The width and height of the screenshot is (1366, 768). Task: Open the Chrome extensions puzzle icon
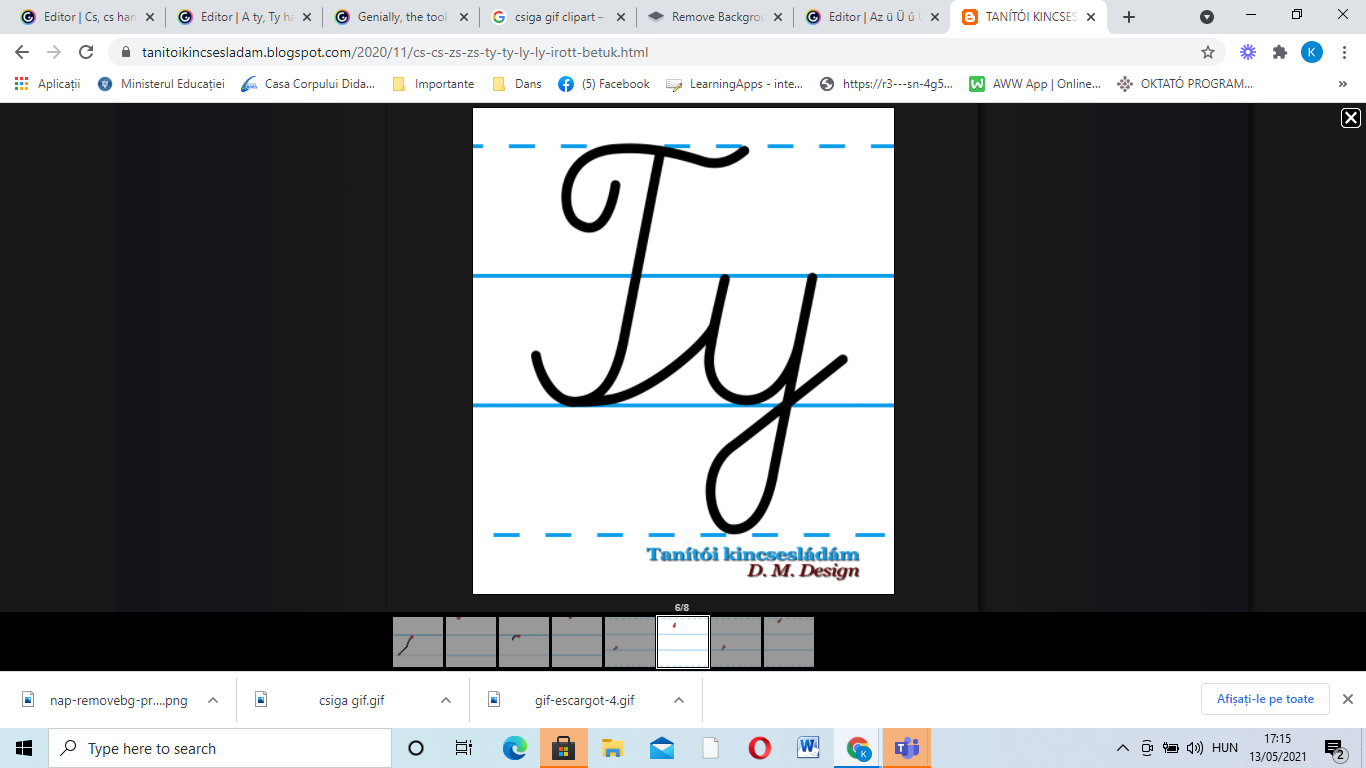pyautogui.click(x=1280, y=51)
